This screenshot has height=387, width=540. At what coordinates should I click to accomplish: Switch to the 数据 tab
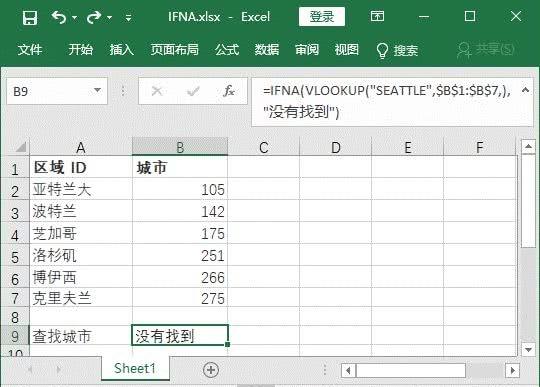pyautogui.click(x=267, y=50)
